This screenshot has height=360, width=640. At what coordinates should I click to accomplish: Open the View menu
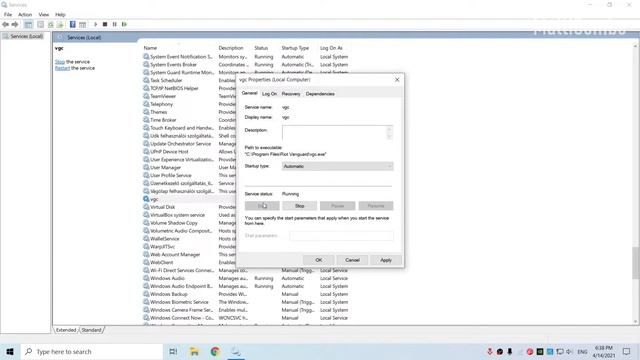(x=44, y=14)
